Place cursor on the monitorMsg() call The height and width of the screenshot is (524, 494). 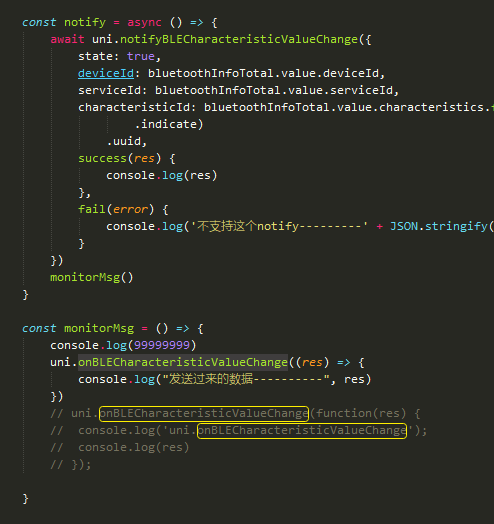pyautogui.click(x=92, y=277)
